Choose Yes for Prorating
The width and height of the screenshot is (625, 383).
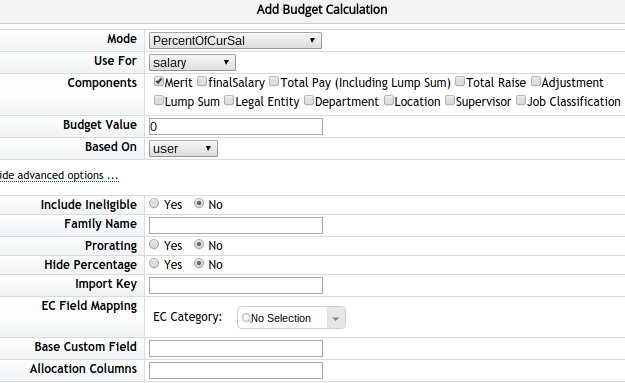154,244
